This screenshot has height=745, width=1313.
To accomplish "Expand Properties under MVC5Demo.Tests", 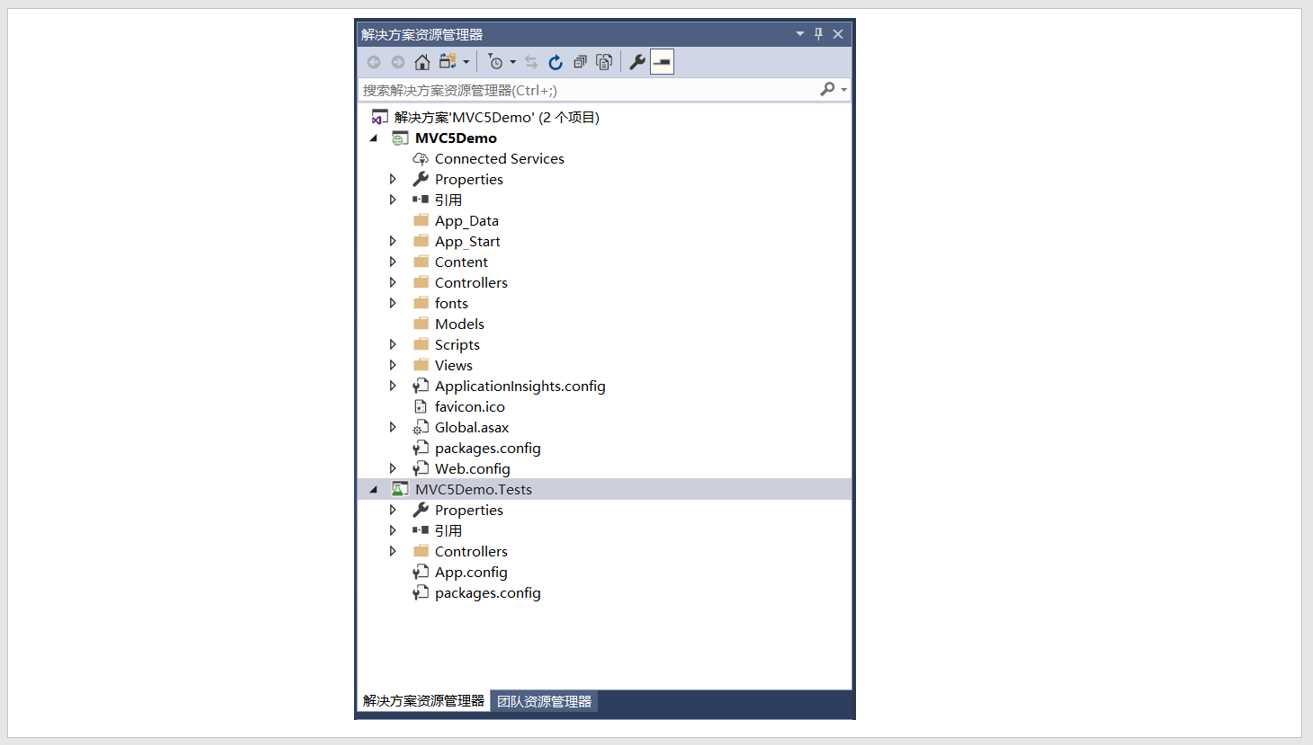I will [393, 510].
